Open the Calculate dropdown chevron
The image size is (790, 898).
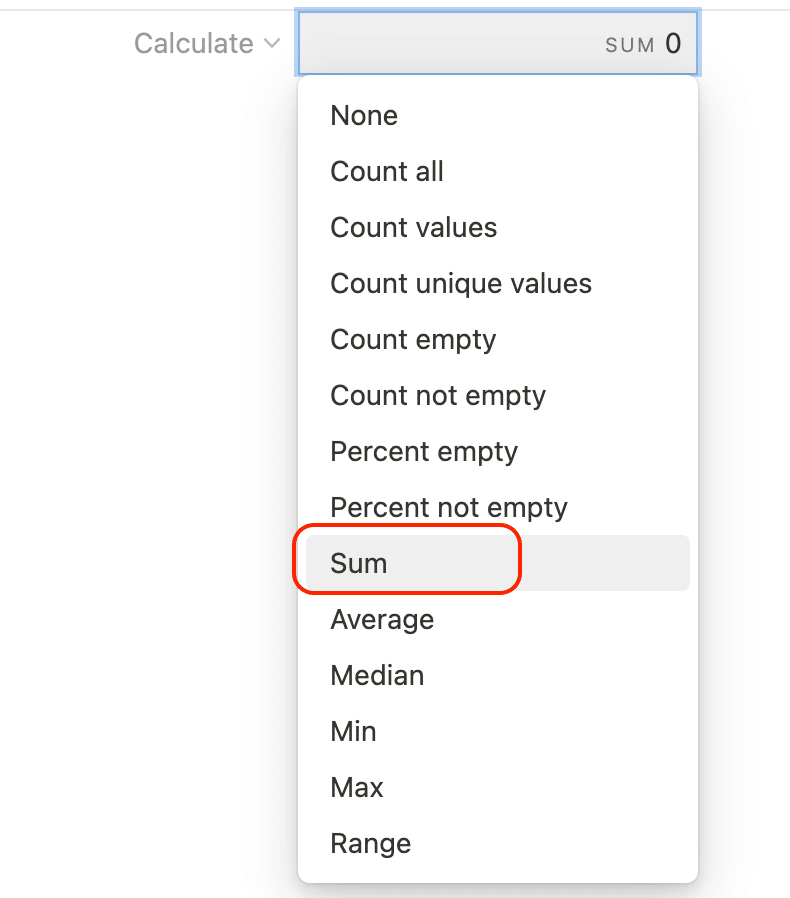click(x=272, y=44)
